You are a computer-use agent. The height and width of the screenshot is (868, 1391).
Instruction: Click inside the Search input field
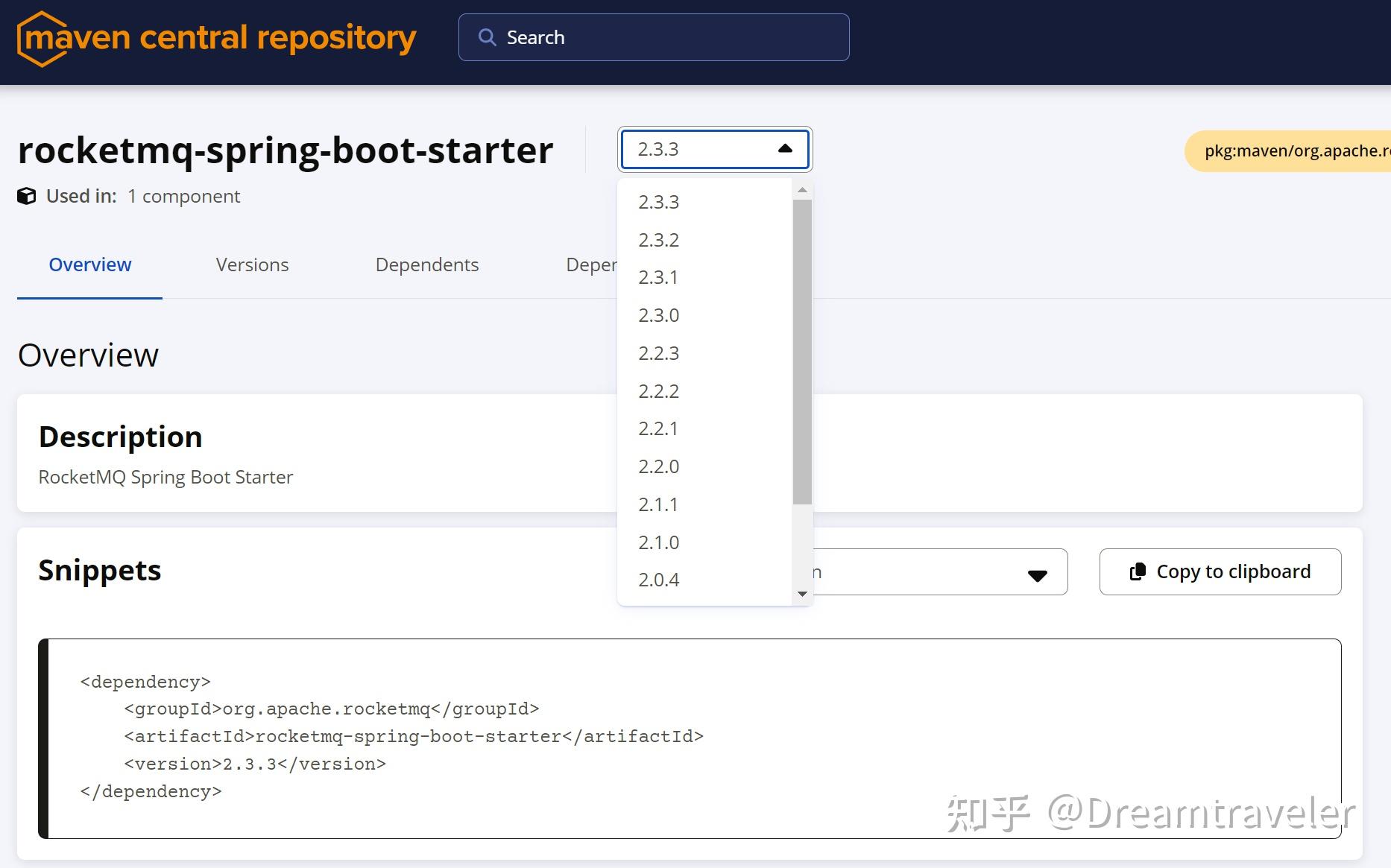[656, 37]
